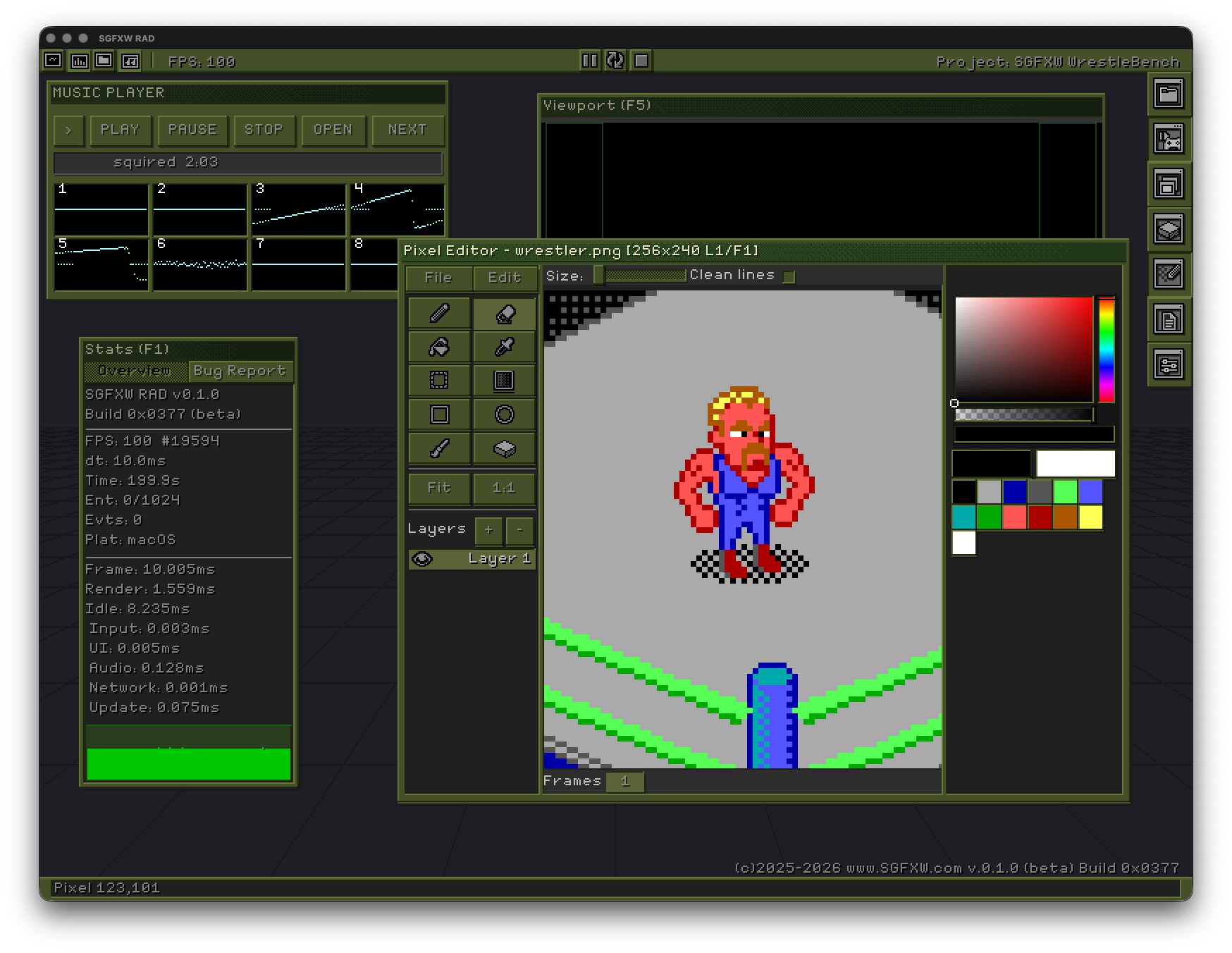1232x953 pixels.
Task: Click the squired 2:03 track progress bar
Action: tap(248, 163)
